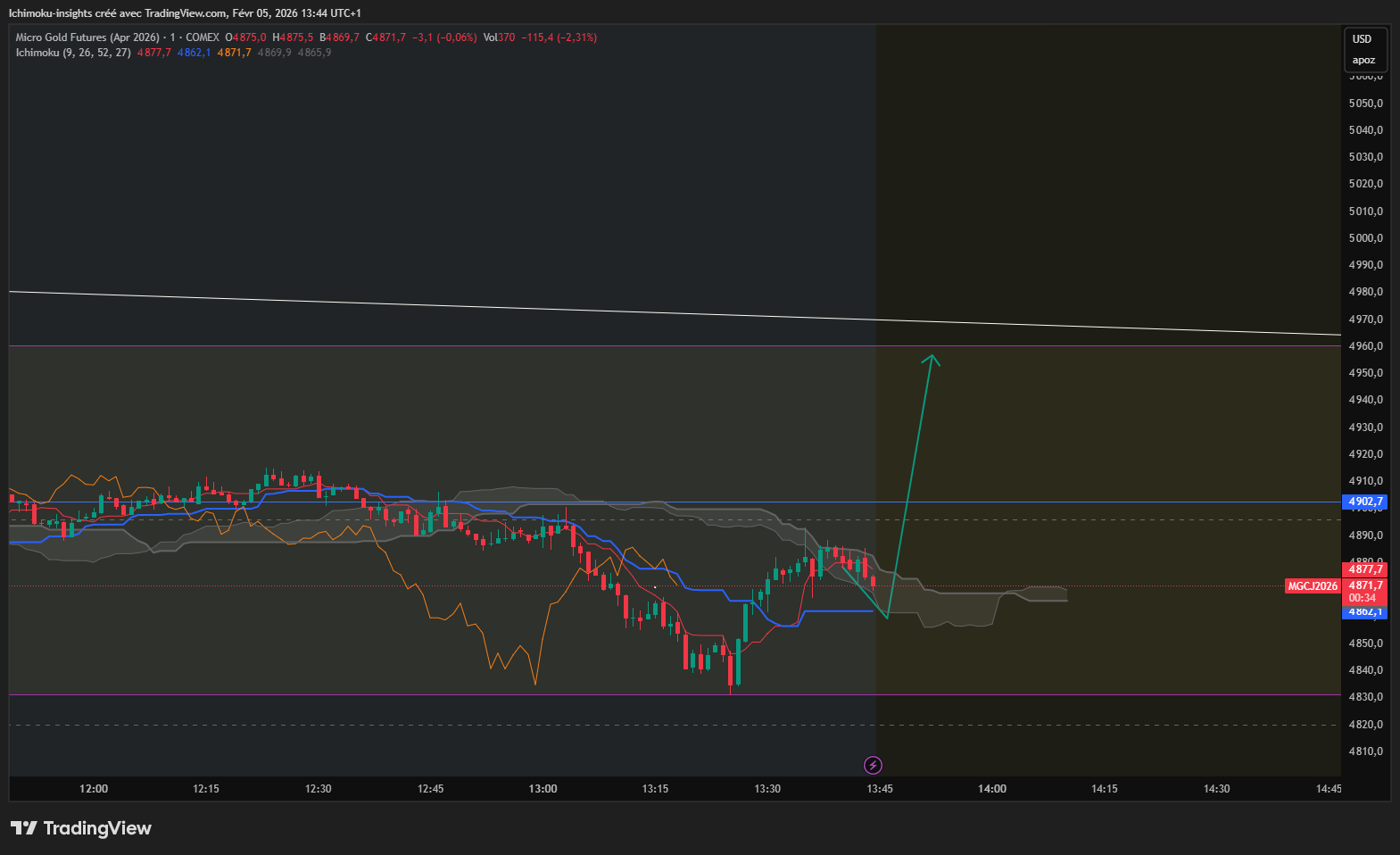Click the 5030,0 price scale label
This screenshot has width=1400, height=855.
tap(1366, 157)
